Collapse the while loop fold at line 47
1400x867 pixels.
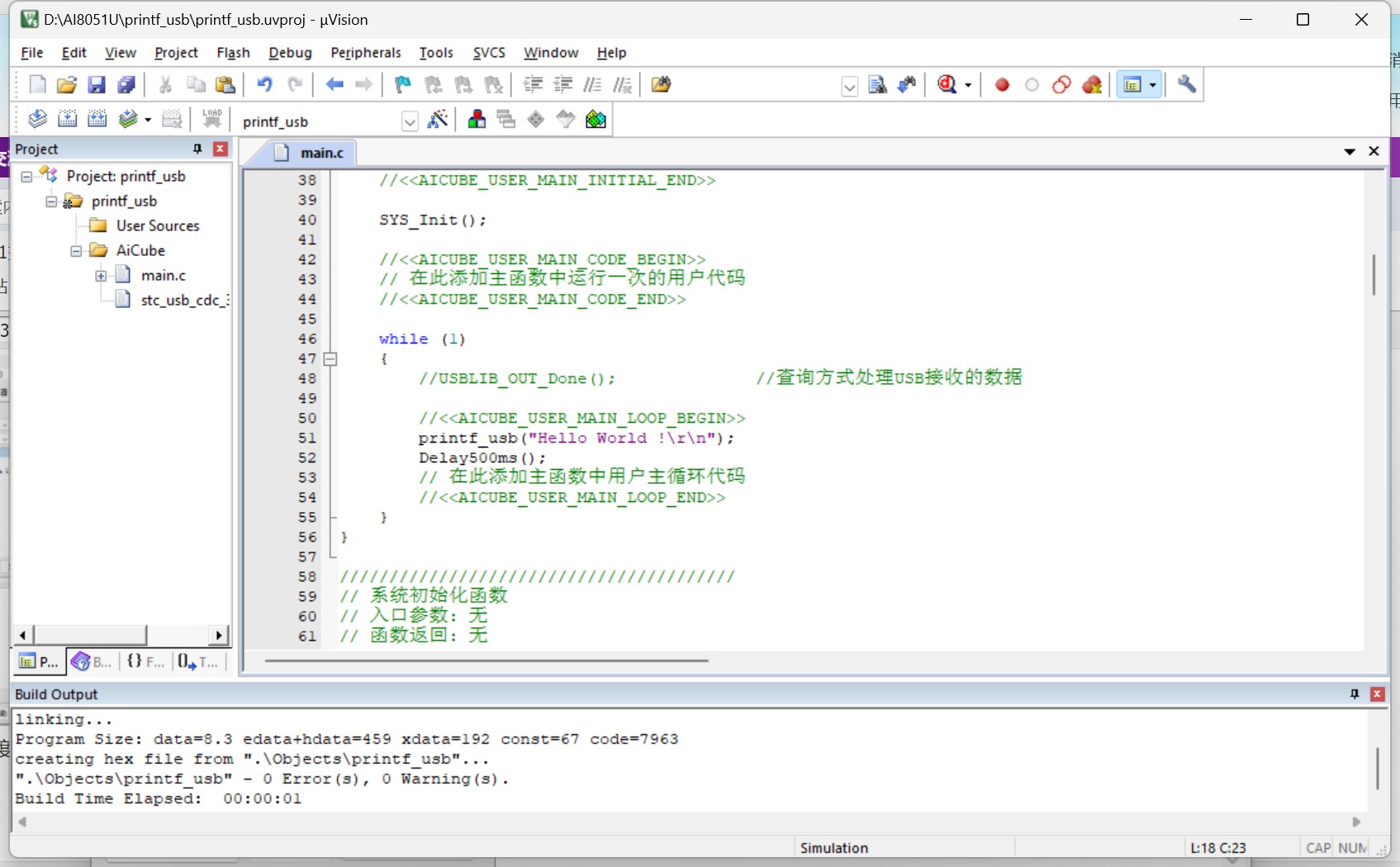point(330,359)
